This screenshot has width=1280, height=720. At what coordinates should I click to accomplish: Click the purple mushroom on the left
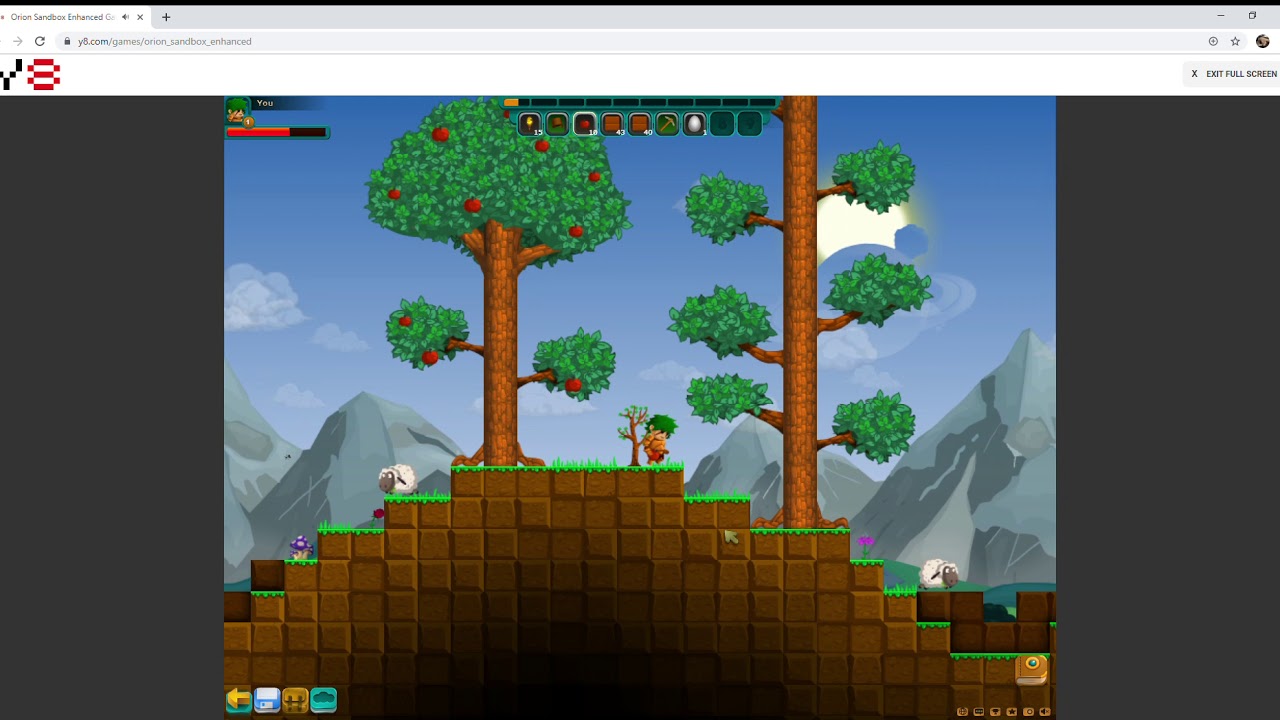pos(301,547)
